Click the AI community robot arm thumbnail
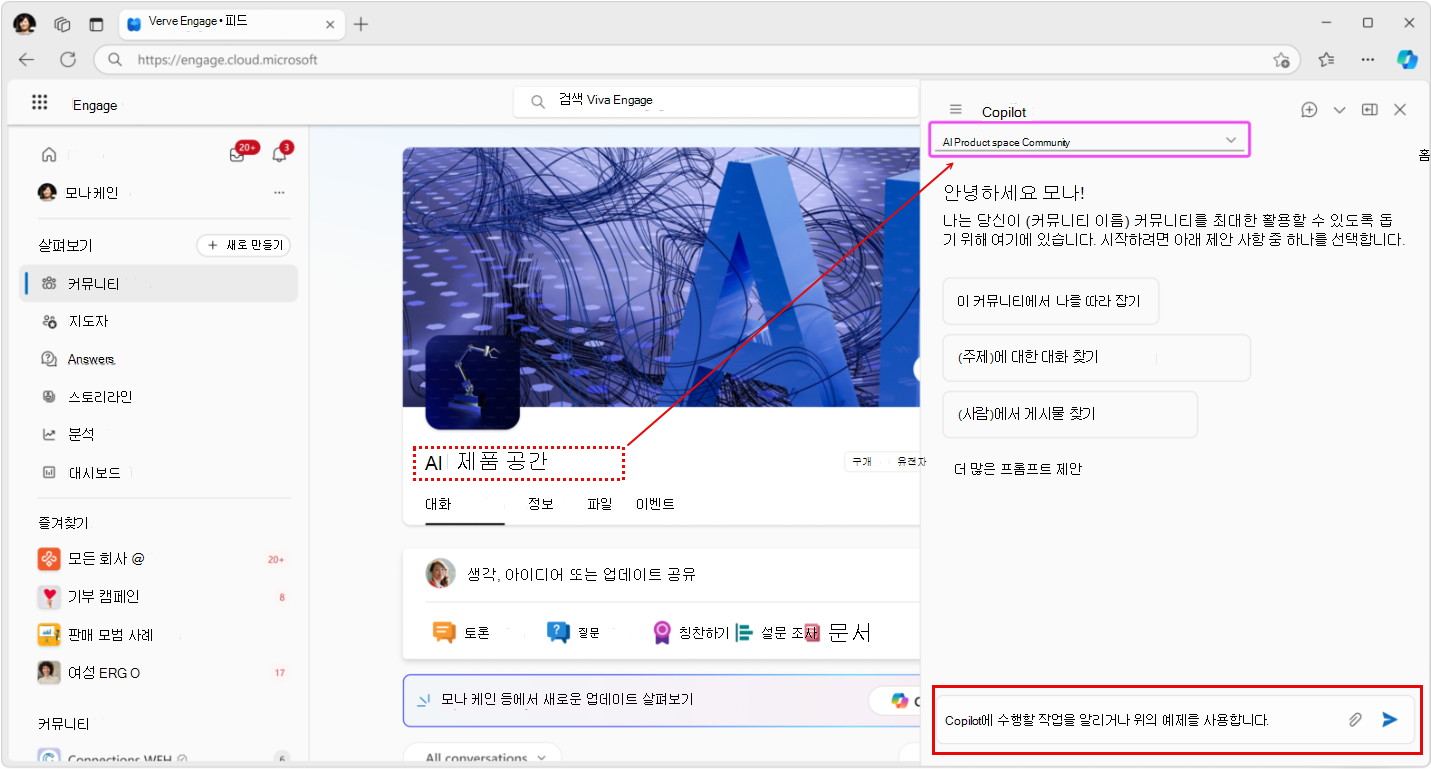Screen dimensions: 1431x769 472,382
